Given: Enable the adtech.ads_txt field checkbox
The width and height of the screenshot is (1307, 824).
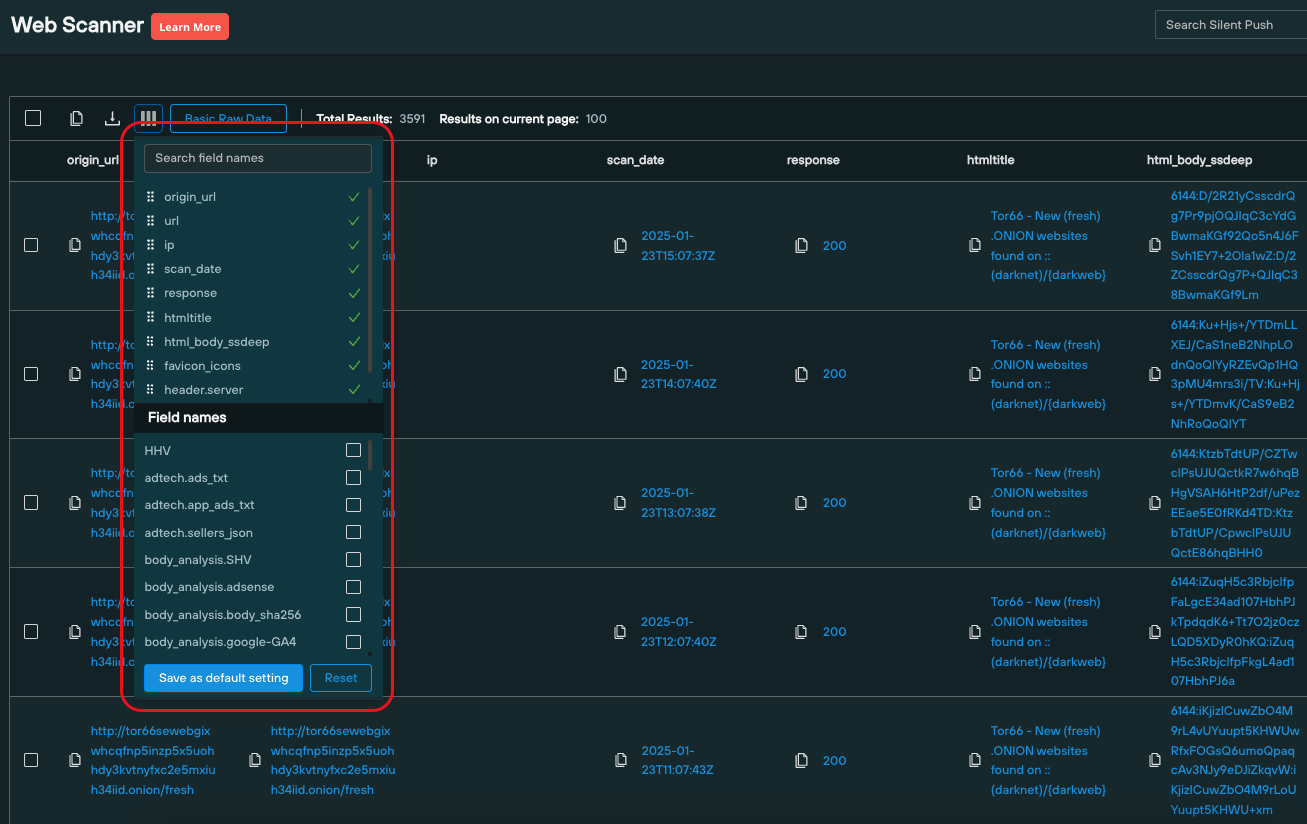Looking at the screenshot, I should click(x=353, y=478).
